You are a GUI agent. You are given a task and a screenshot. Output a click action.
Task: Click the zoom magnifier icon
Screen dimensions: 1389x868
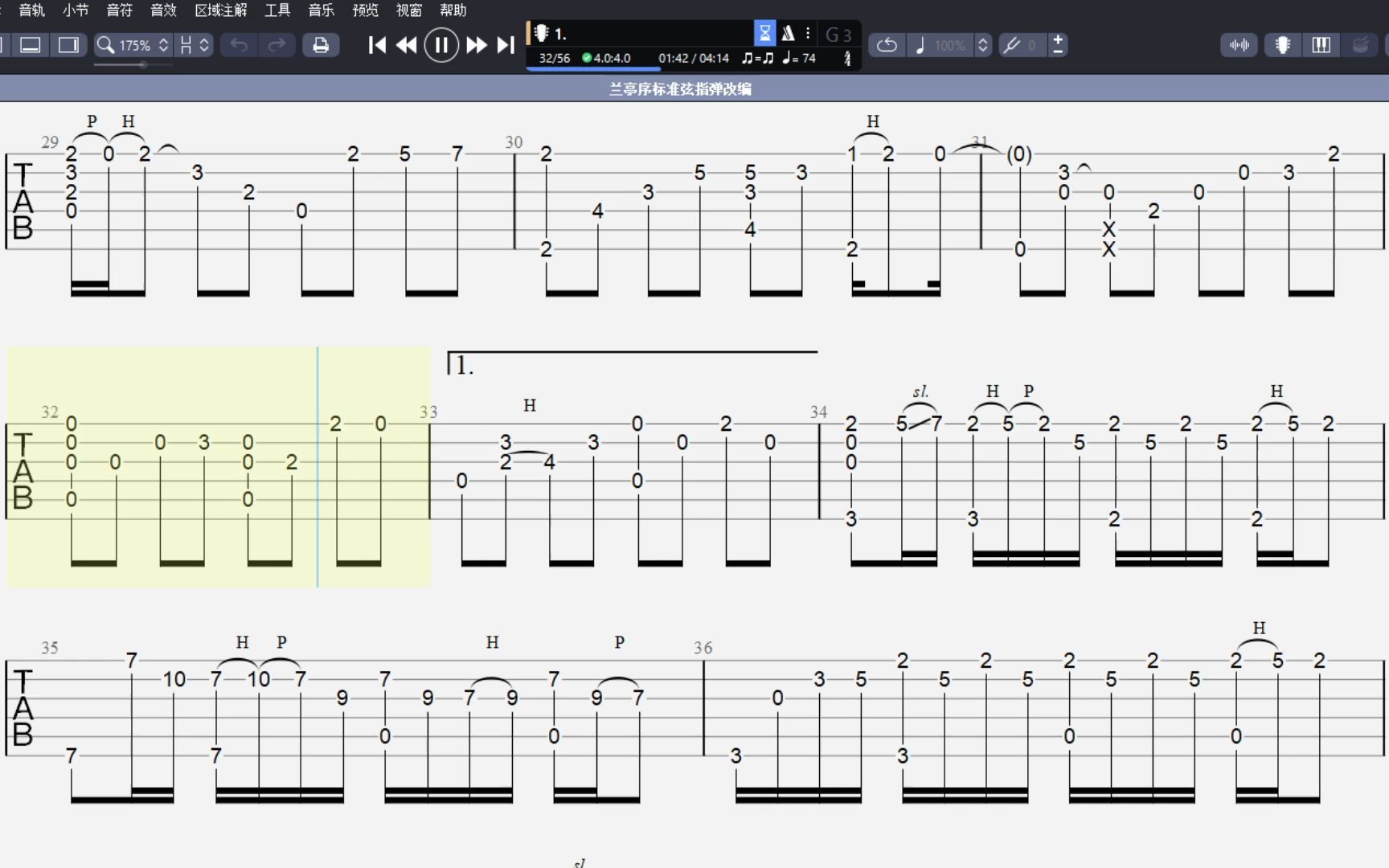(104, 45)
